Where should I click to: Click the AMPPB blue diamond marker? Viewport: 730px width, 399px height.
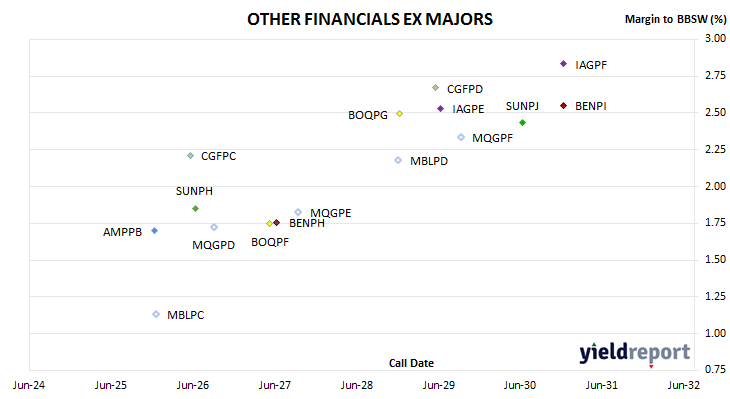[x=155, y=230]
